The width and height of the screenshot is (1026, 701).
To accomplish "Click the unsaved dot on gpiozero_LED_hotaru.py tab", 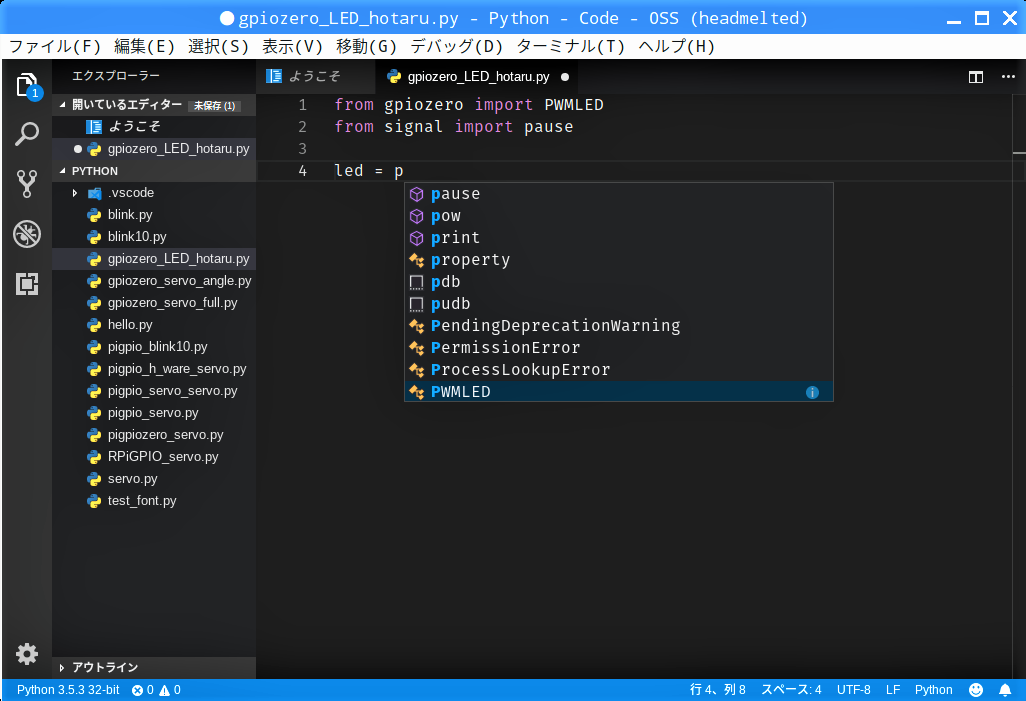I will click(565, 77).
